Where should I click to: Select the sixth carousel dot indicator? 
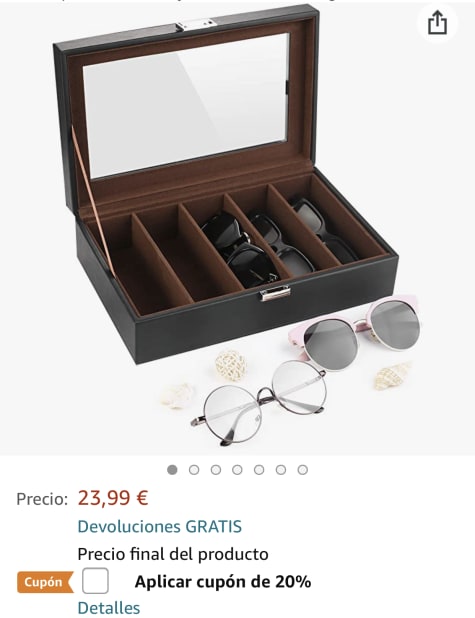[281, 469]
